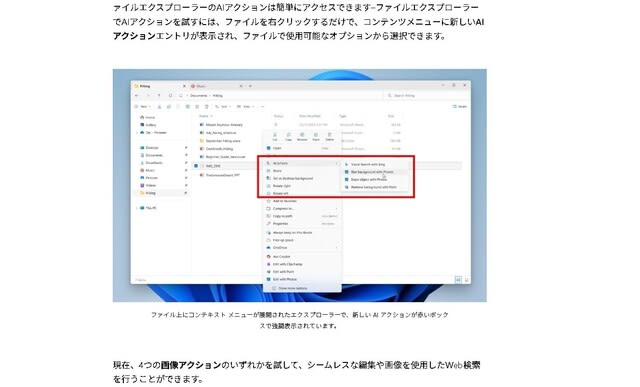
Task: Open the Details pane button
Action: point(460,107)
